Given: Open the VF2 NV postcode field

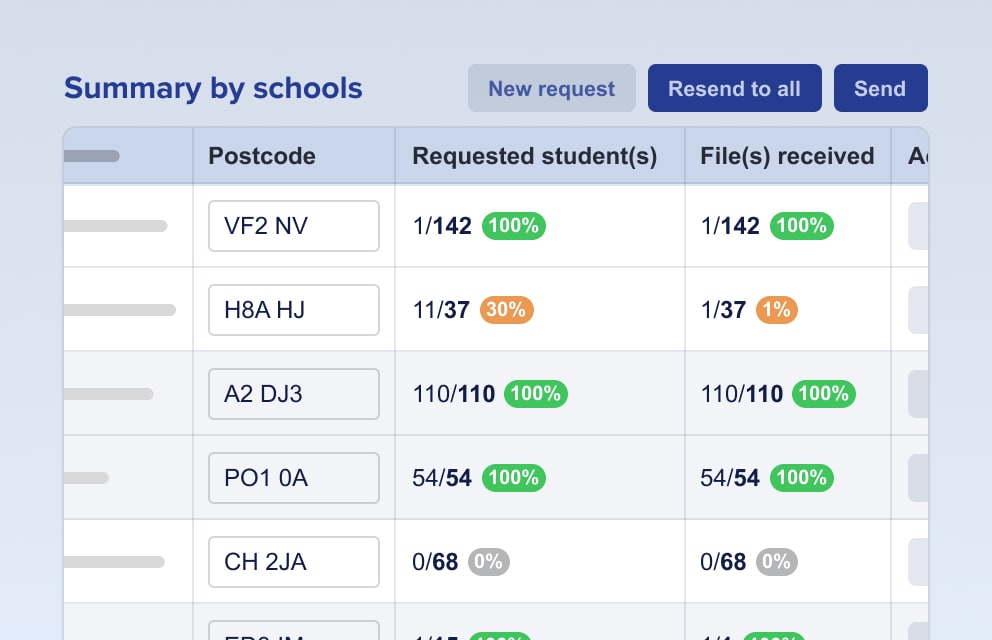Looking at the screenshot, I should pos(294,226).
